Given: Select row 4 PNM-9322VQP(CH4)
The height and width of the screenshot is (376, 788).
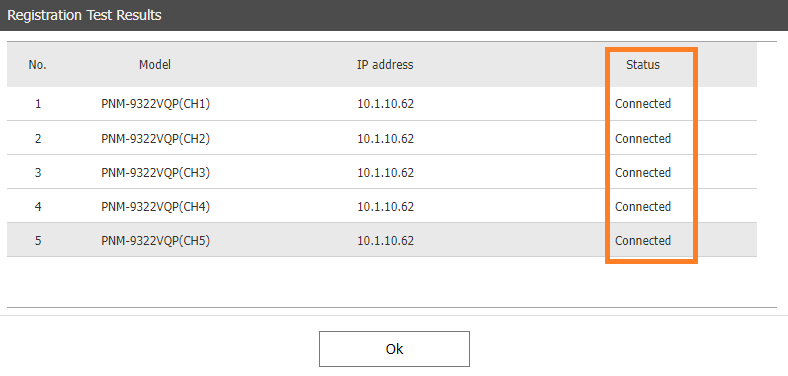Looking at the screenshot, I should pos(382,207).
